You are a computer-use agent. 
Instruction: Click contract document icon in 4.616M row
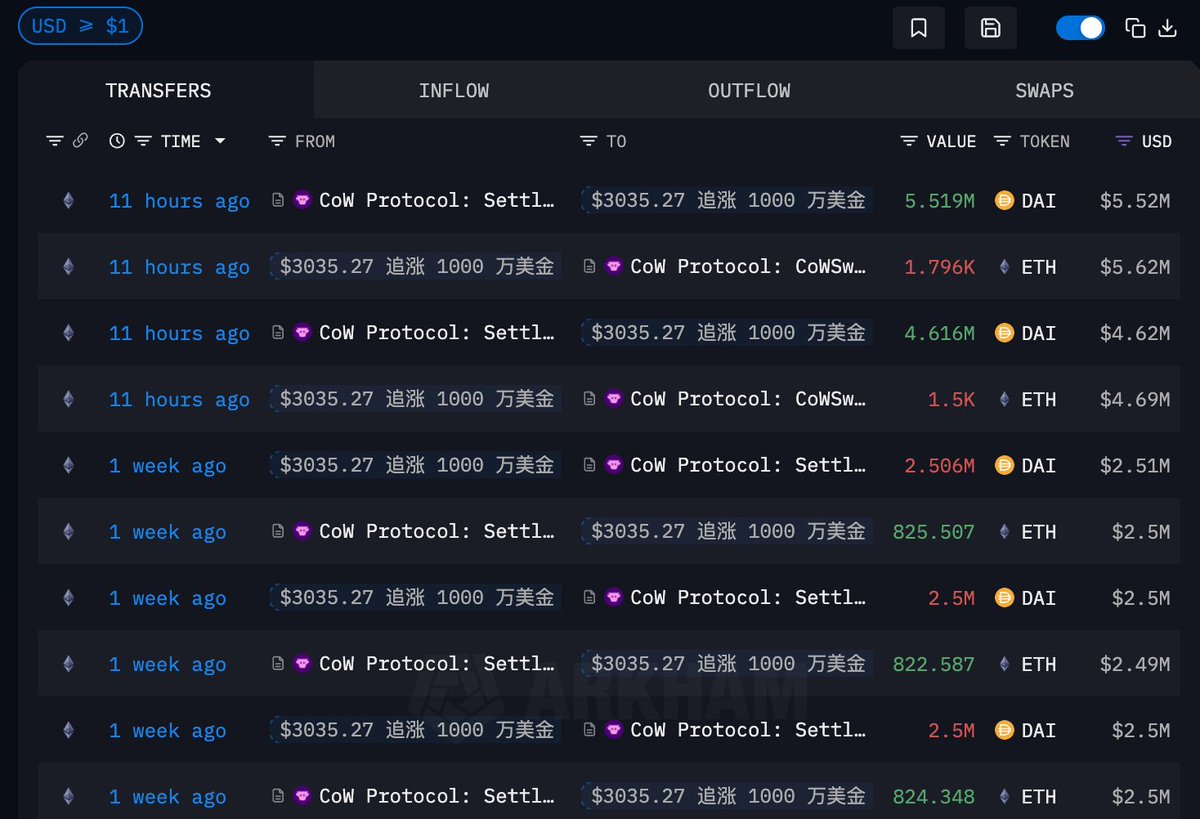point(278,333)
